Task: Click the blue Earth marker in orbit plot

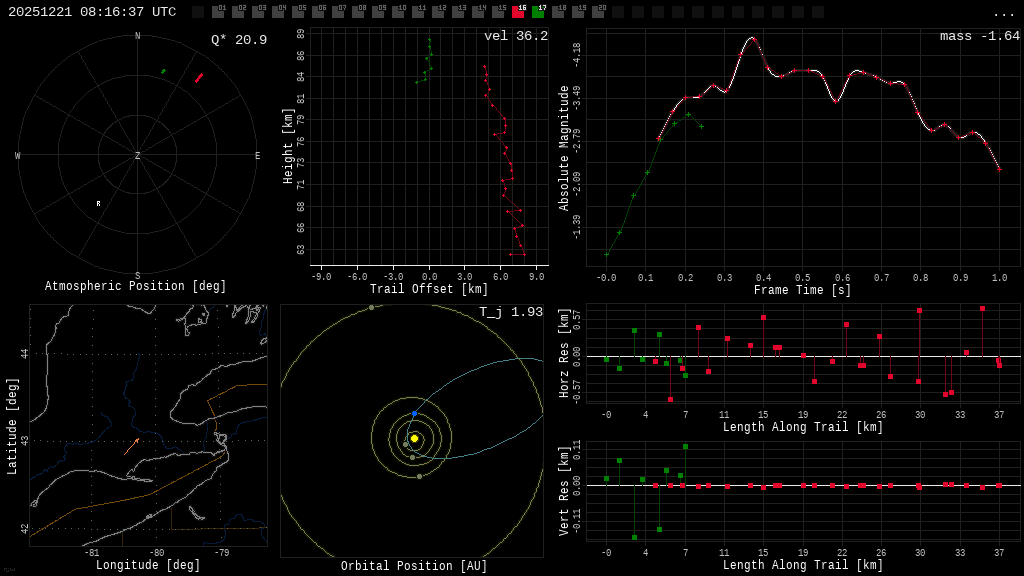Action: (414, 414)
